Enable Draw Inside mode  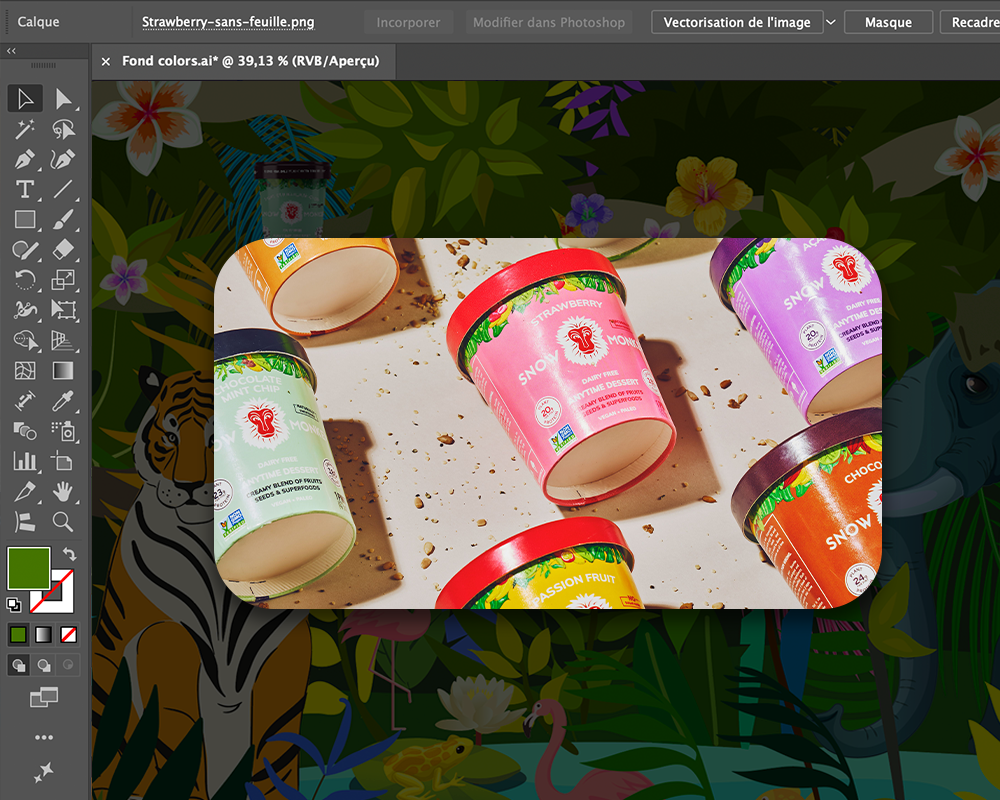coord(68,665)
